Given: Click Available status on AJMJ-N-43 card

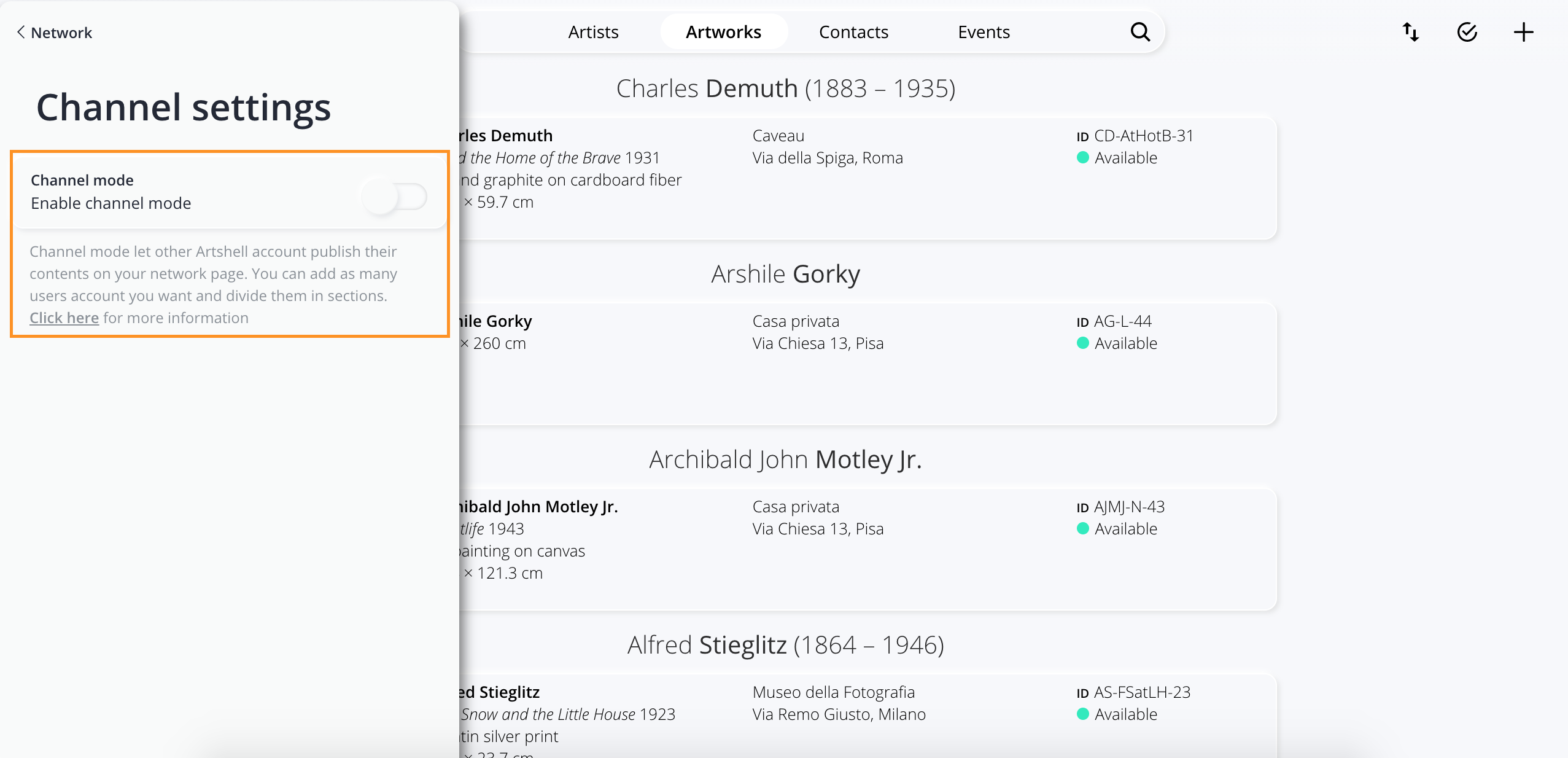Looking at the screenshot, I should (x=1117, y=529).
